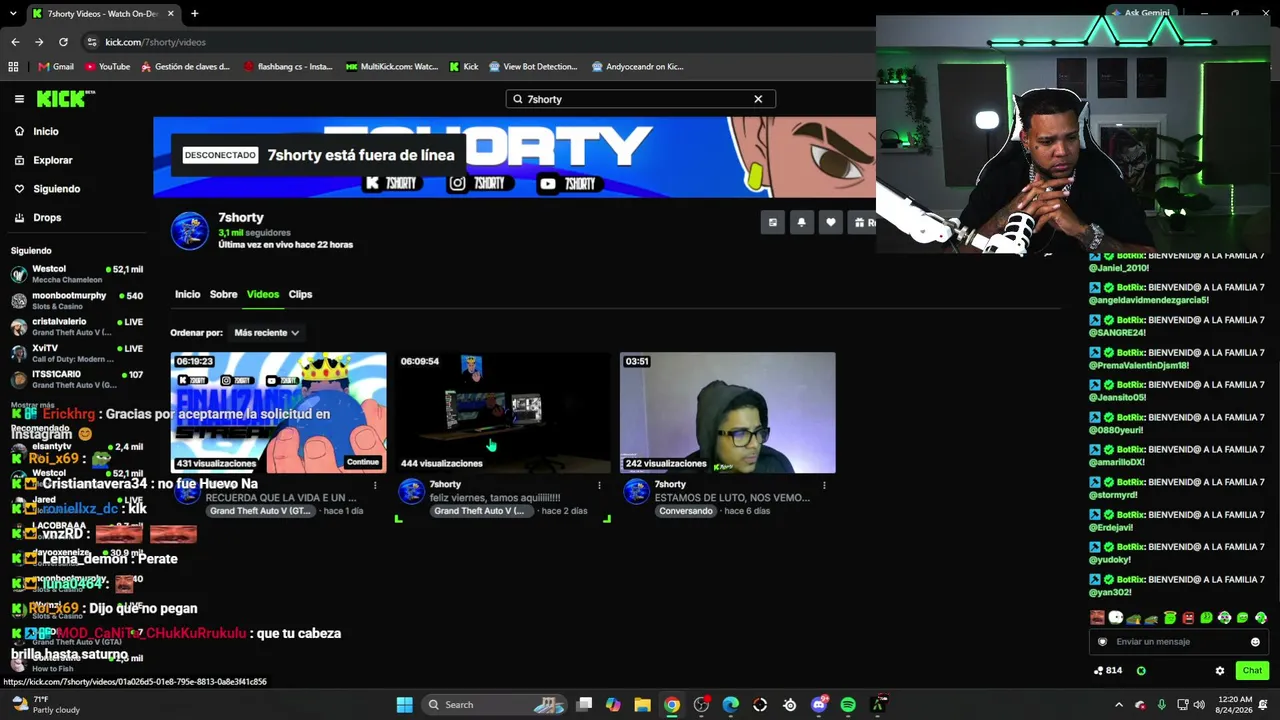
Task: Click the channel panel icon left of bell
Action: pyautogui.click(x=772, y=223)
